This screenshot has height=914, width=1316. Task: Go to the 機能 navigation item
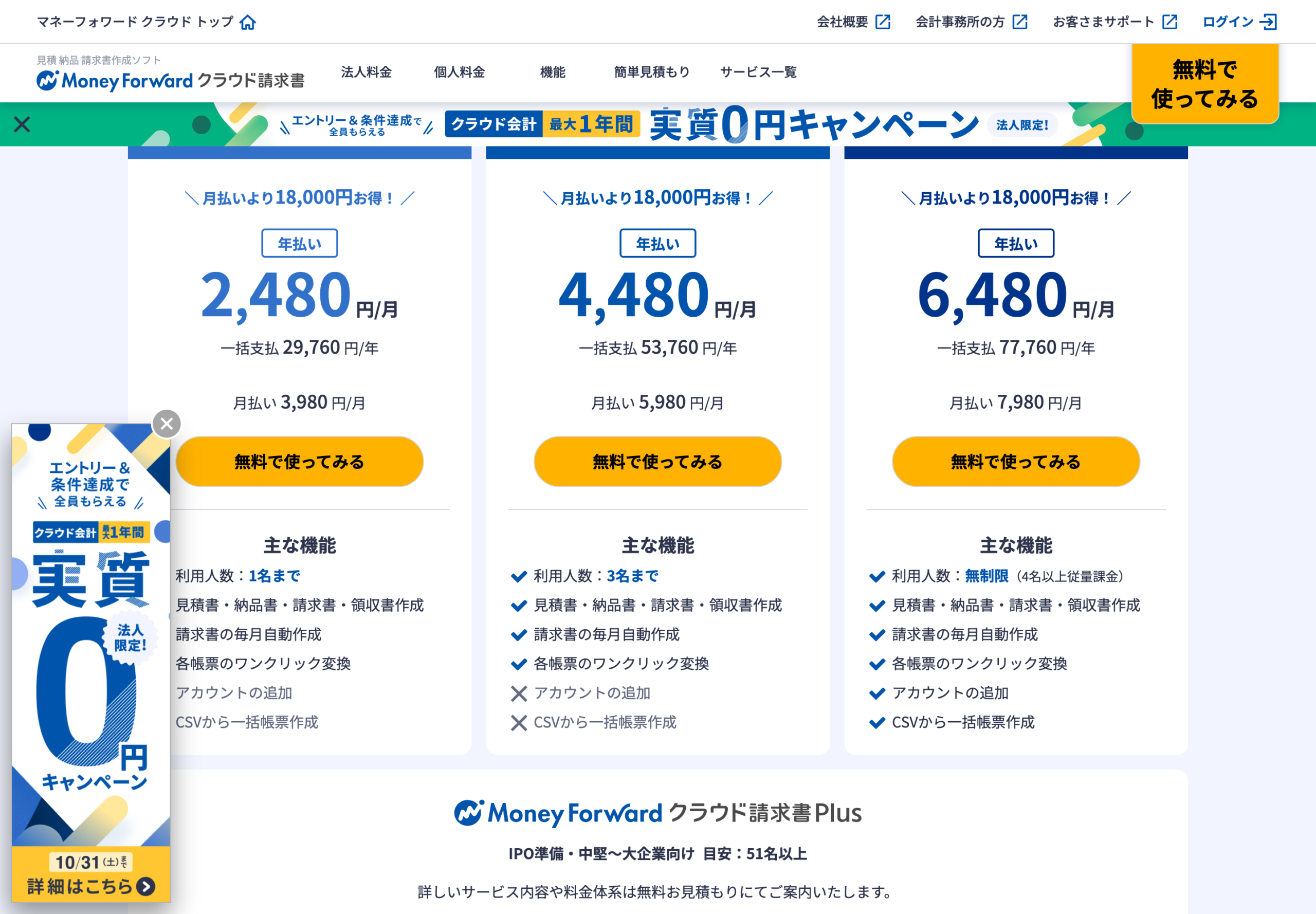[x=553, y=72]
